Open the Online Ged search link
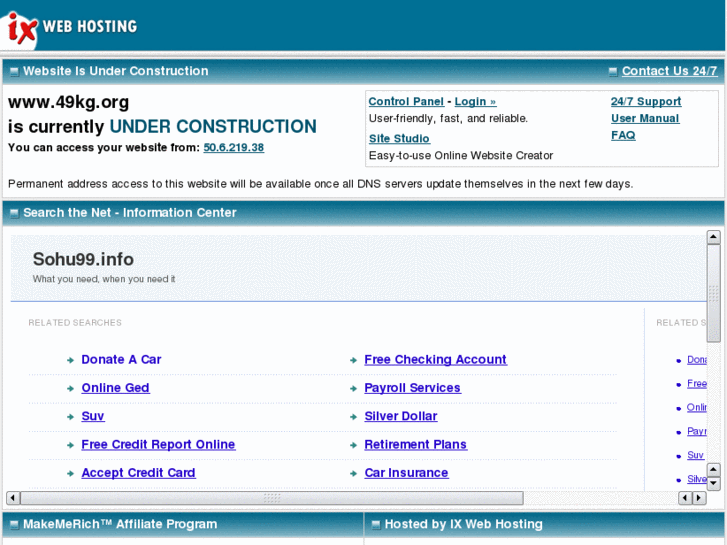Image resolution: width=727 pixels, height=545 pixels. [115, 388]
